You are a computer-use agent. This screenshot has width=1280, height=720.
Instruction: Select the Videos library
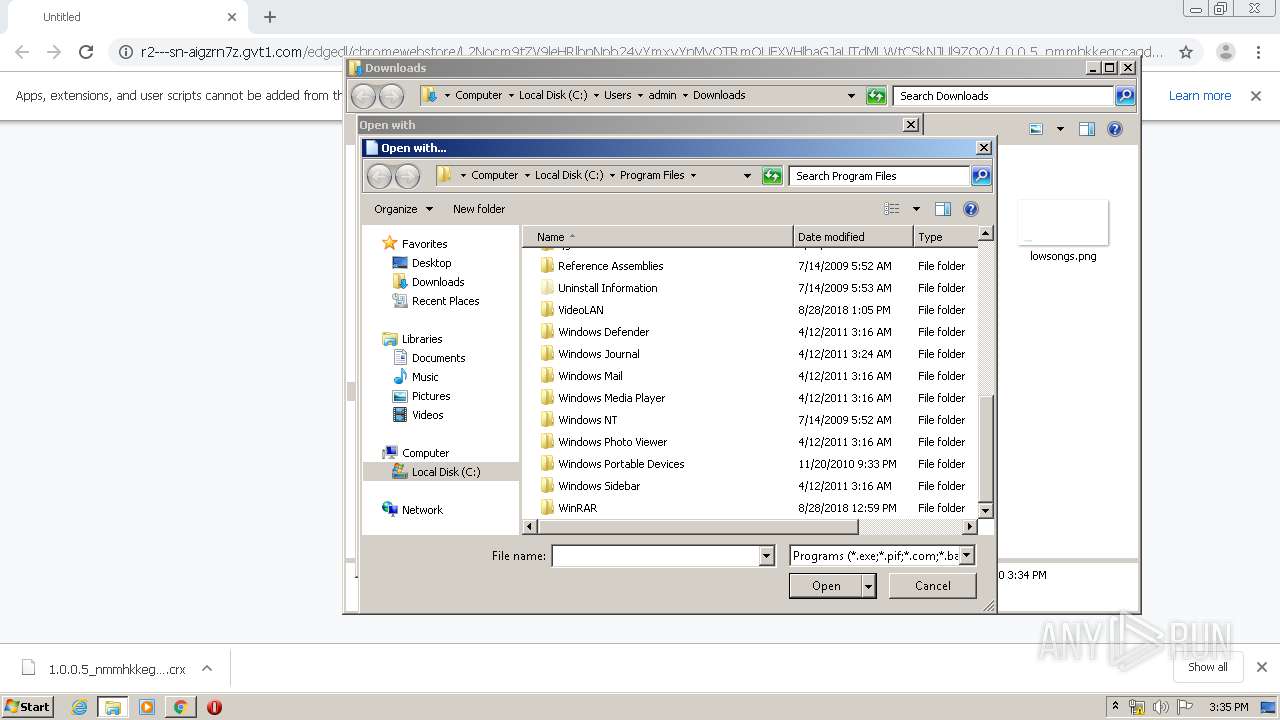[427, 415]
